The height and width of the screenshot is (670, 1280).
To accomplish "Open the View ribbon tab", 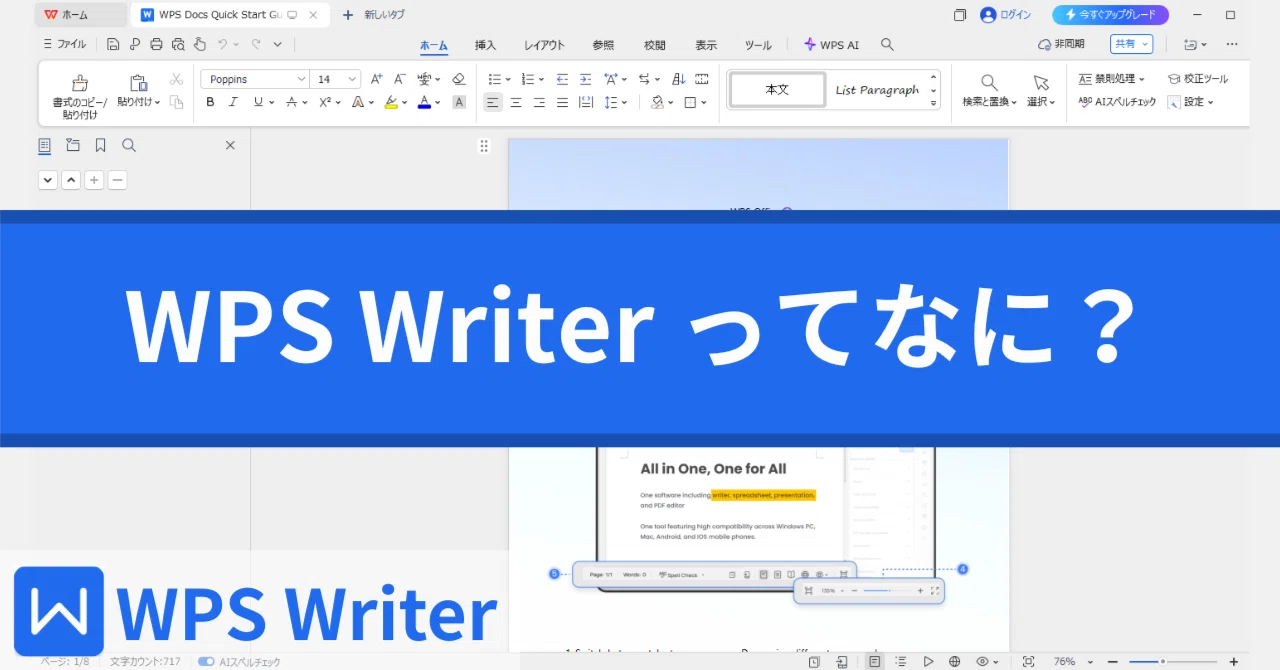I will click(706, 45).
